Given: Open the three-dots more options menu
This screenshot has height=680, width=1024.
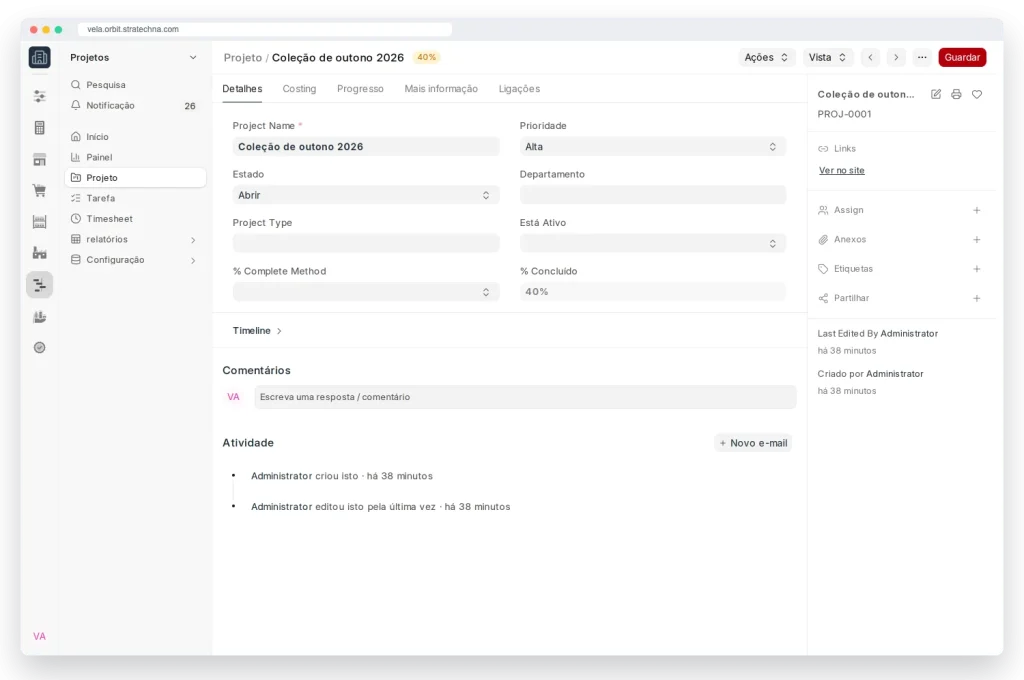Looking at the screenshot, I should (x=922, y=57).
